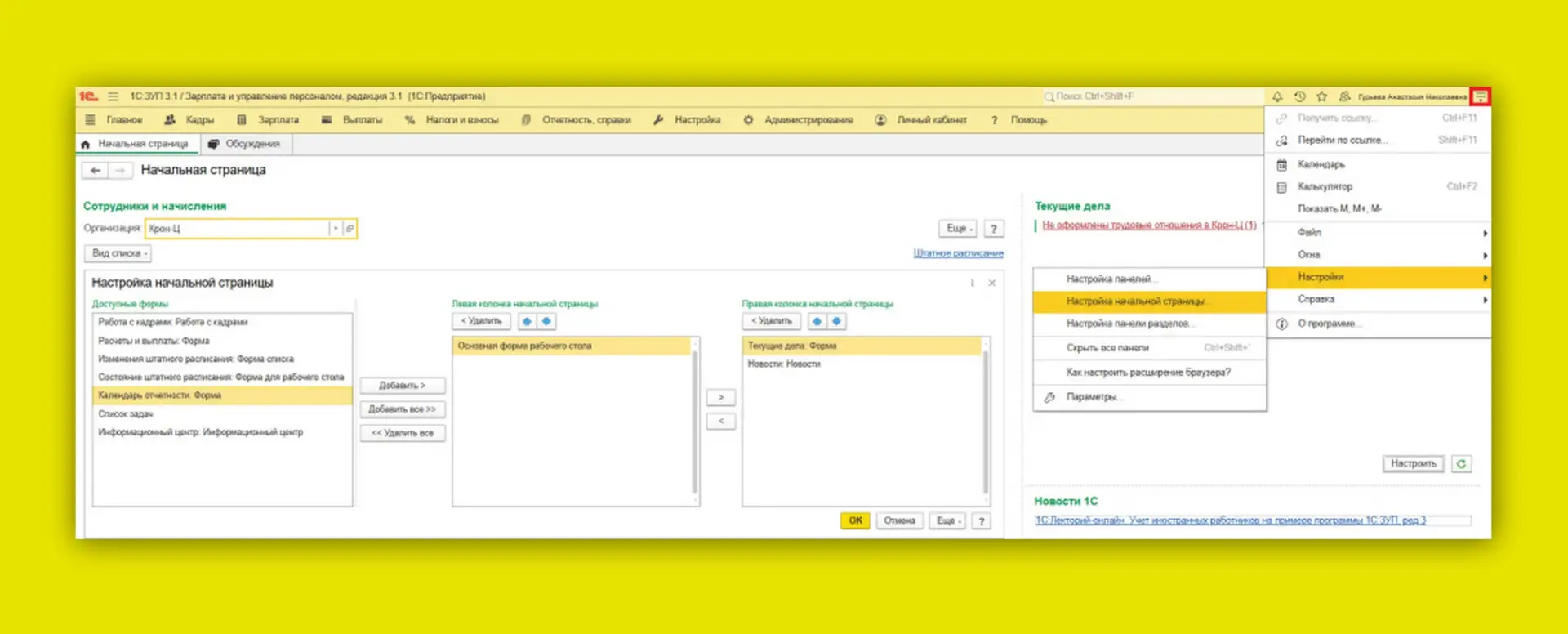The height and width of the screenshot is (634, 1568).
Task: Open the Штатное расписание link
Action: [959, 253]
